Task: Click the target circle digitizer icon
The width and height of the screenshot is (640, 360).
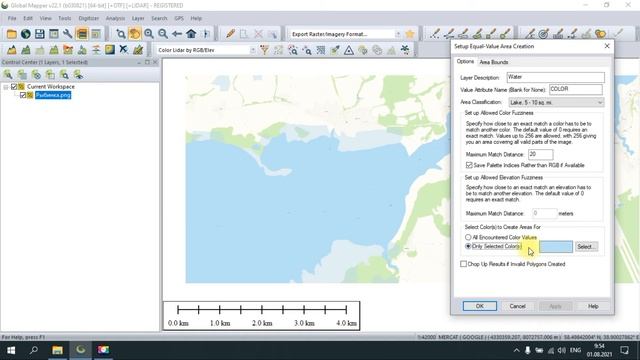Action: click(x=543, y=34)
